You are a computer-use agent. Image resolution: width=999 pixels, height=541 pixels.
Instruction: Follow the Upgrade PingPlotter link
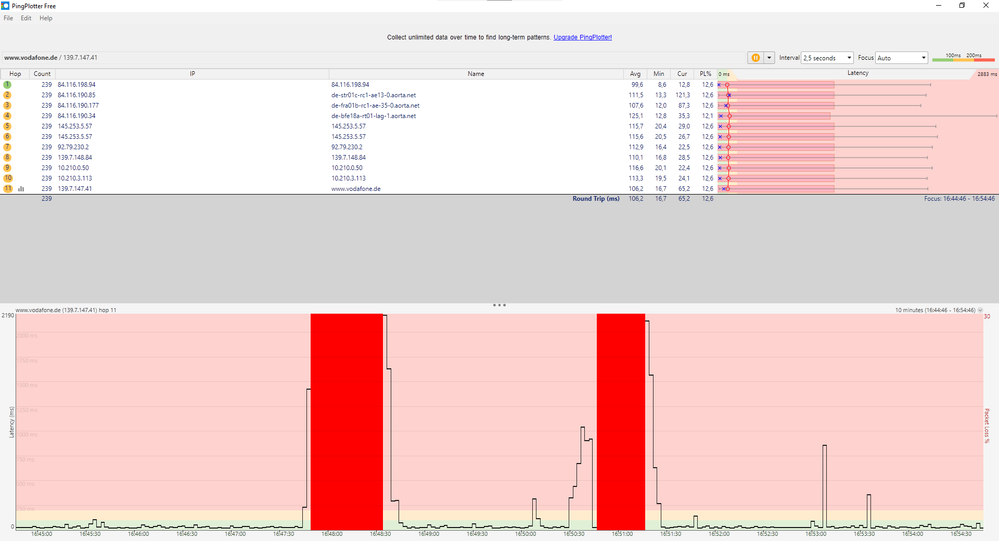click(582, 38)
